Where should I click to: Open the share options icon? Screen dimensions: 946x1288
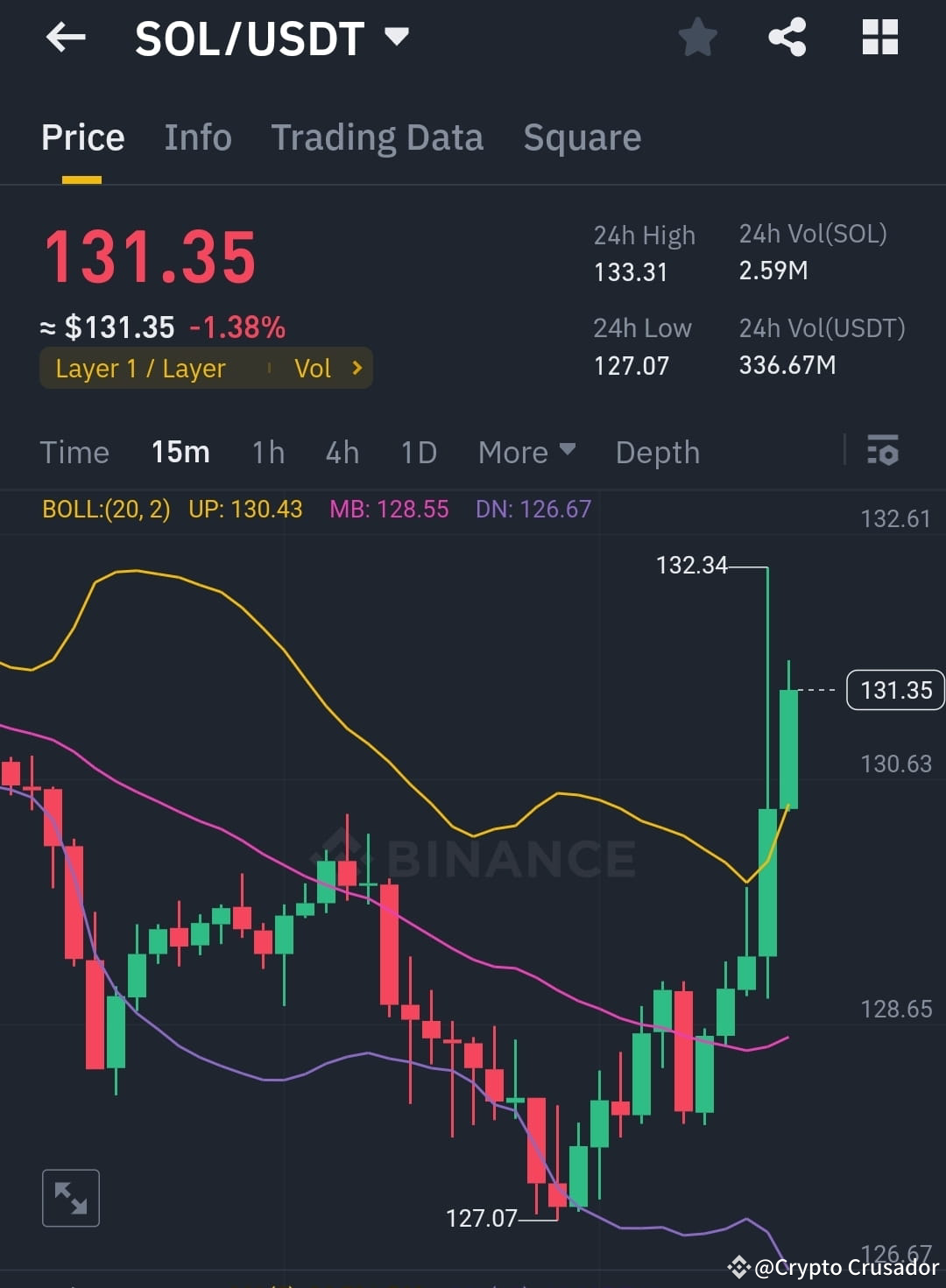pos(787,37)
